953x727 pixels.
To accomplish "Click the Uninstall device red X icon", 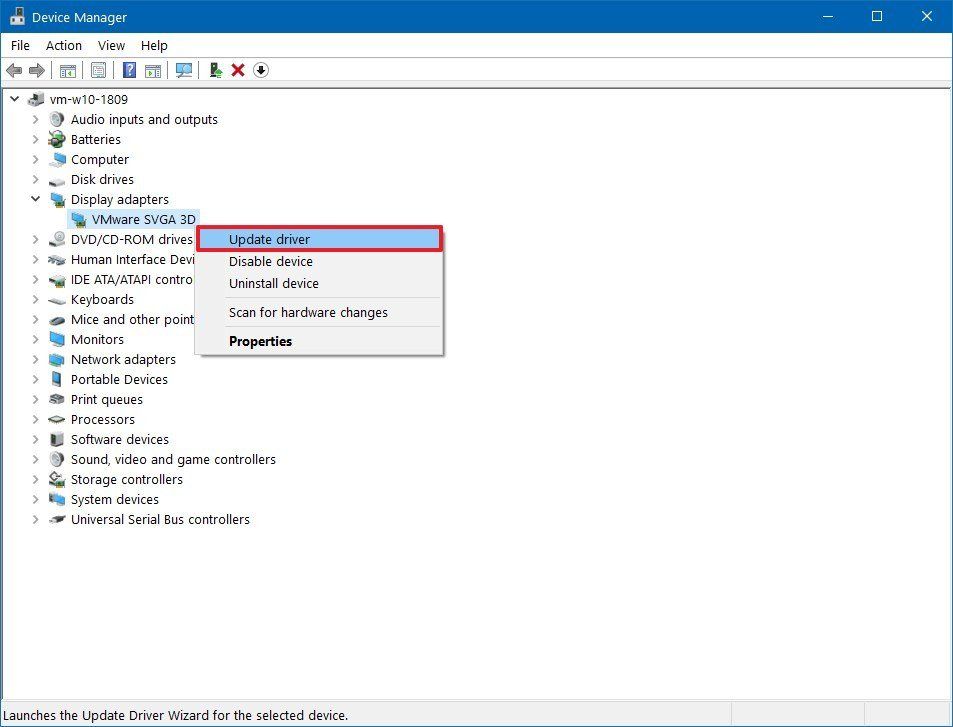I will (237, 70).
